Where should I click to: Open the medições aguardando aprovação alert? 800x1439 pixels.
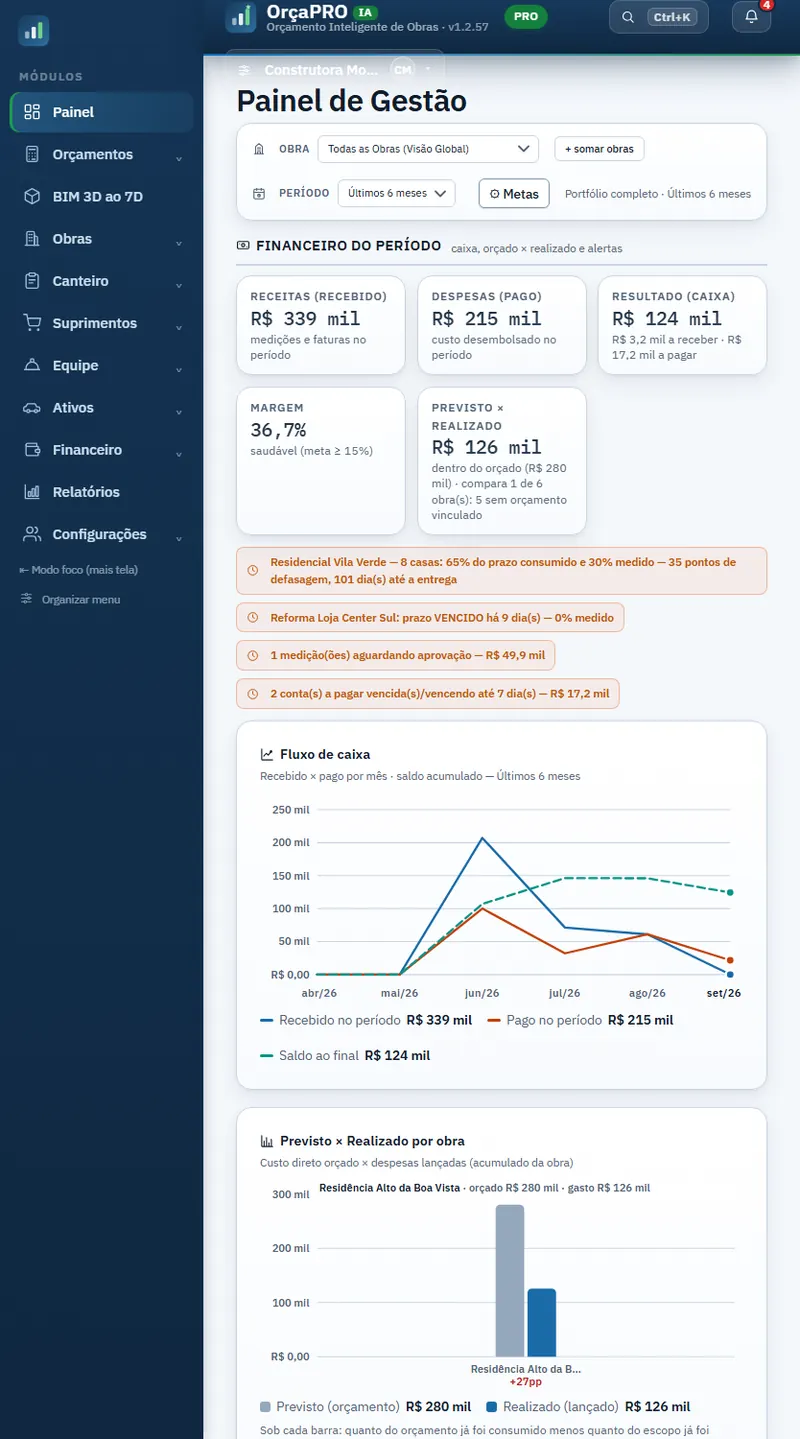coord(396,655)
